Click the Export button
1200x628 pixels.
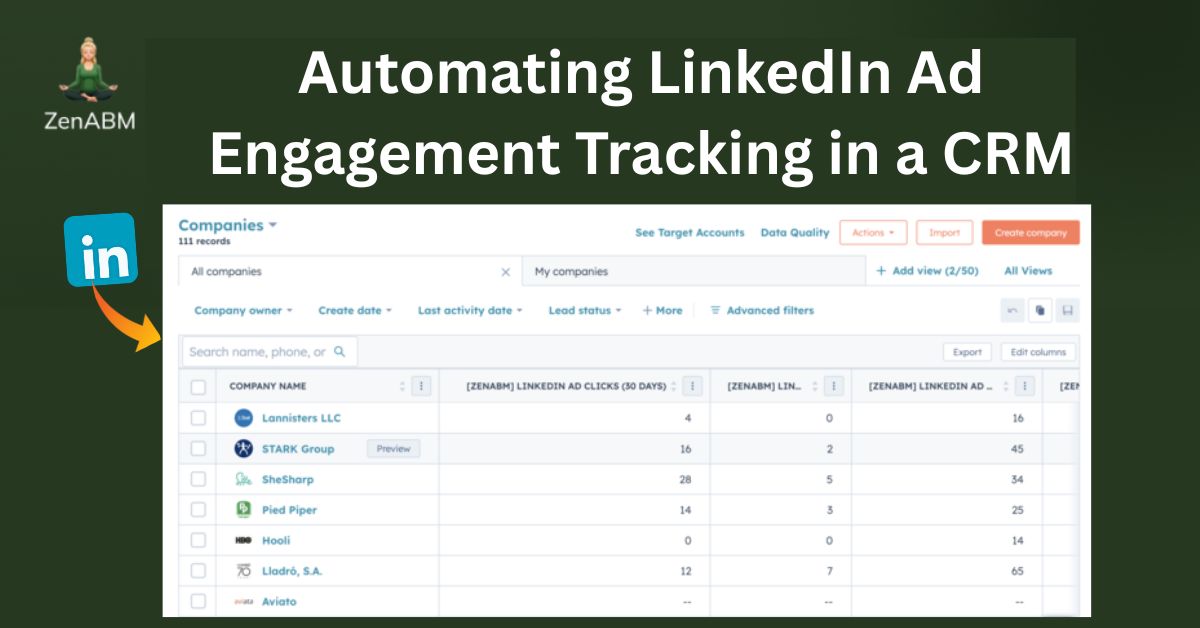(967, 352)
